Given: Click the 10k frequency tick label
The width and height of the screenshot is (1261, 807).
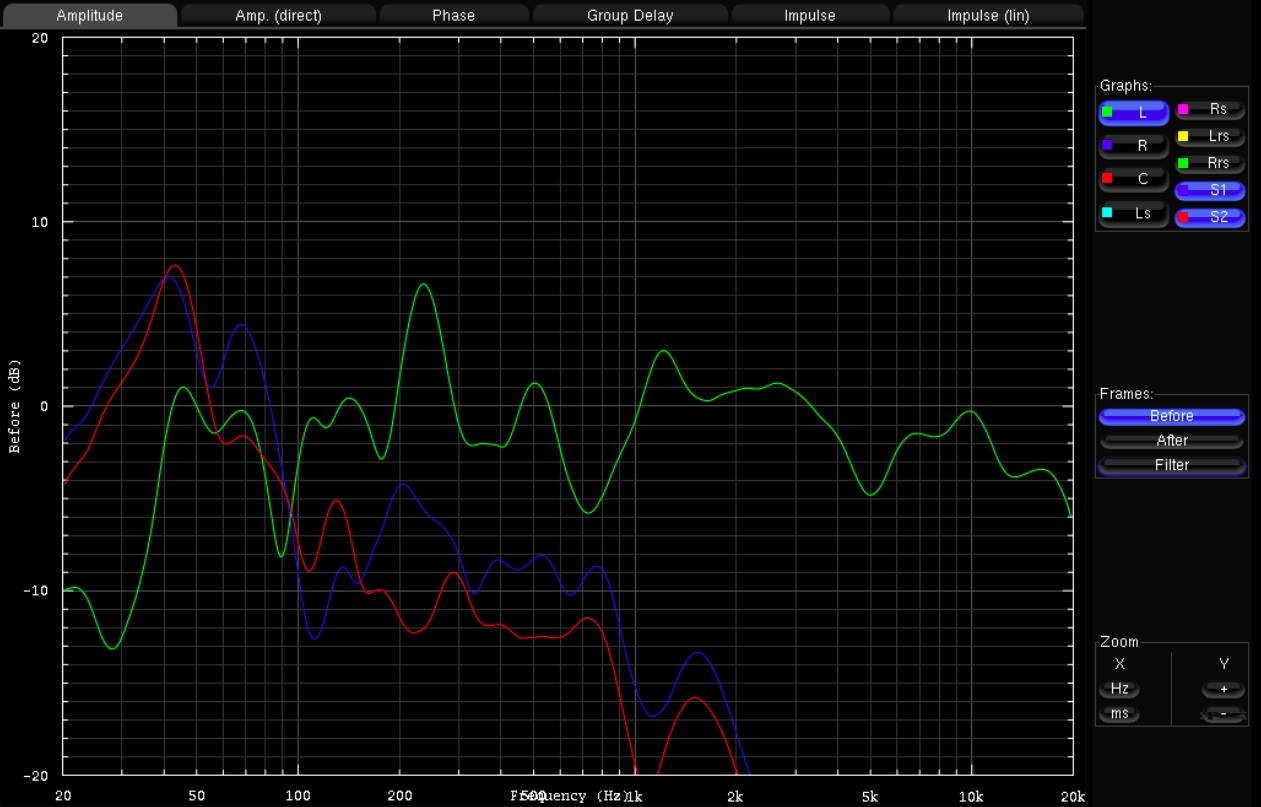Looking at the screenshot, I should [x=971, y=796].
